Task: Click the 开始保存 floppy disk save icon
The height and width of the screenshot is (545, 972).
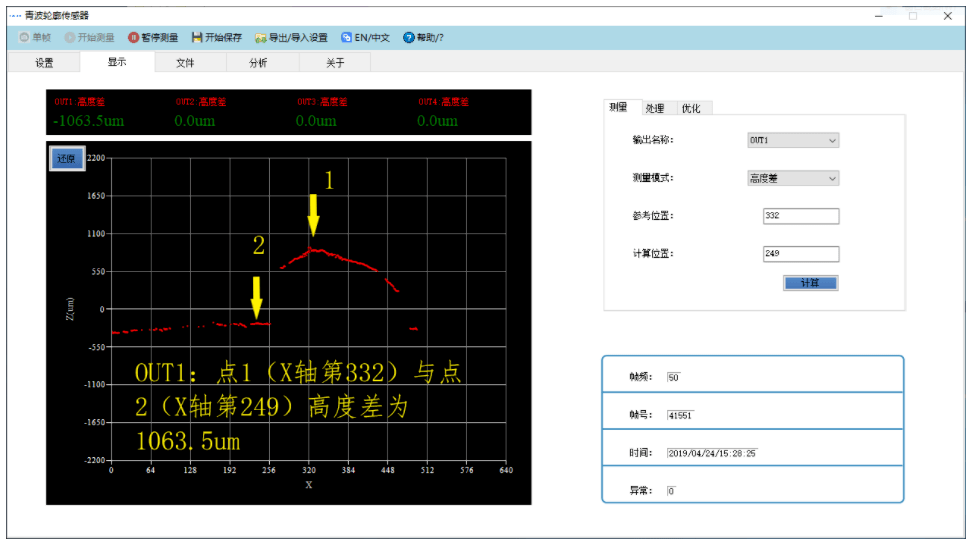Action: point(197,38)
